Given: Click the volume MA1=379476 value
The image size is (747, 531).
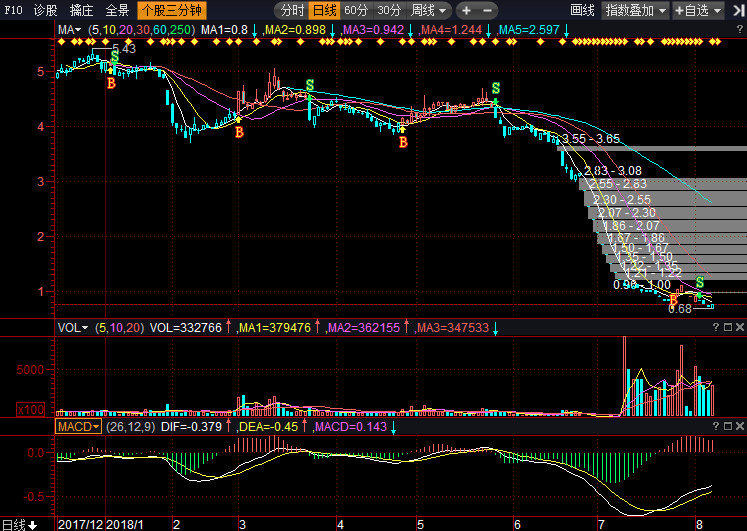Looking at the screenshot, I should pyautogui.click(x=275, y=328).
